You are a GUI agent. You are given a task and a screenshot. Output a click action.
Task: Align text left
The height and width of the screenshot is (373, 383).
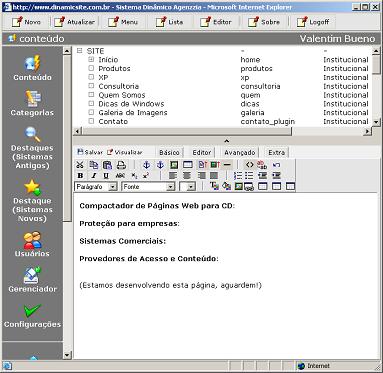click(172, 176)
